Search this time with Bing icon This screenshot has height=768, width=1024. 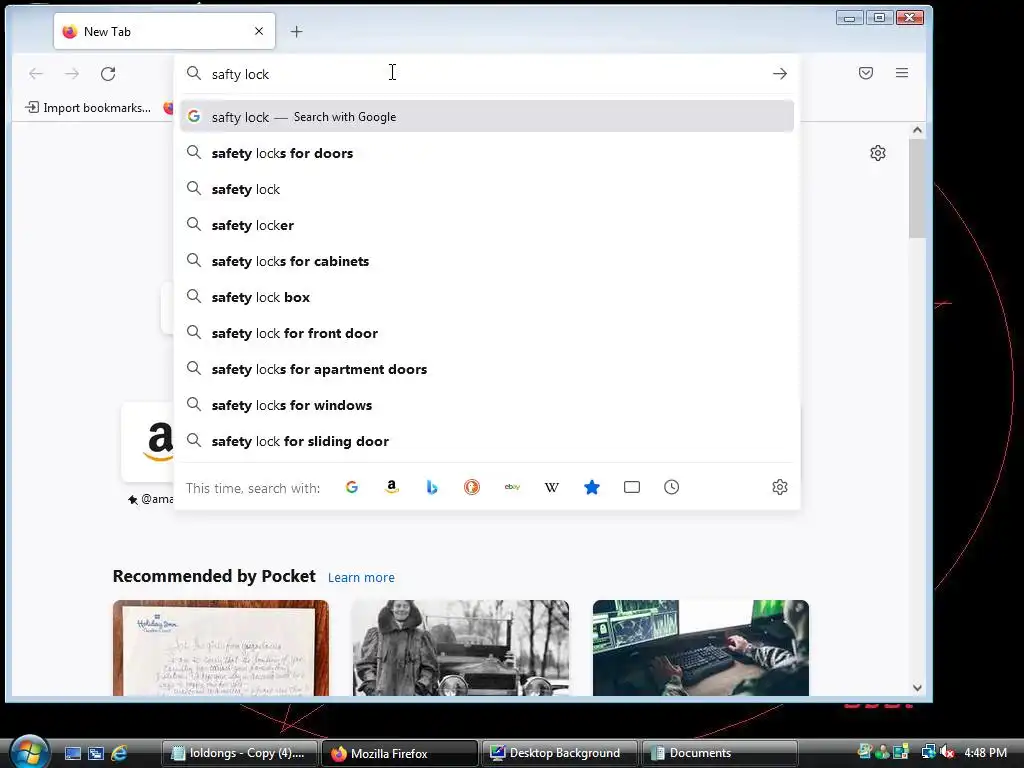click(432, 487)
